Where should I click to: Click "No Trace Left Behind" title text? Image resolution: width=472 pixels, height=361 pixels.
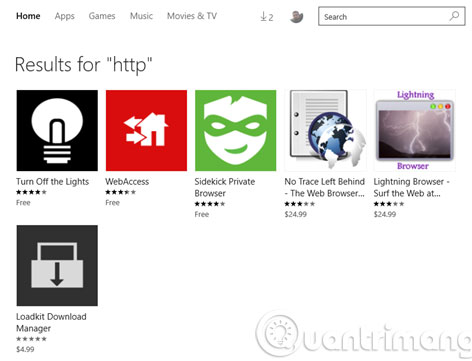click(x=325, y=187)
